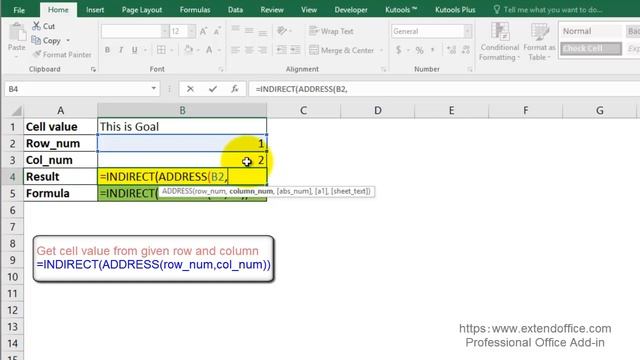Open the underline style dropdown arrow
Viewport: 640px width, 360px height.
click(145, 50)
